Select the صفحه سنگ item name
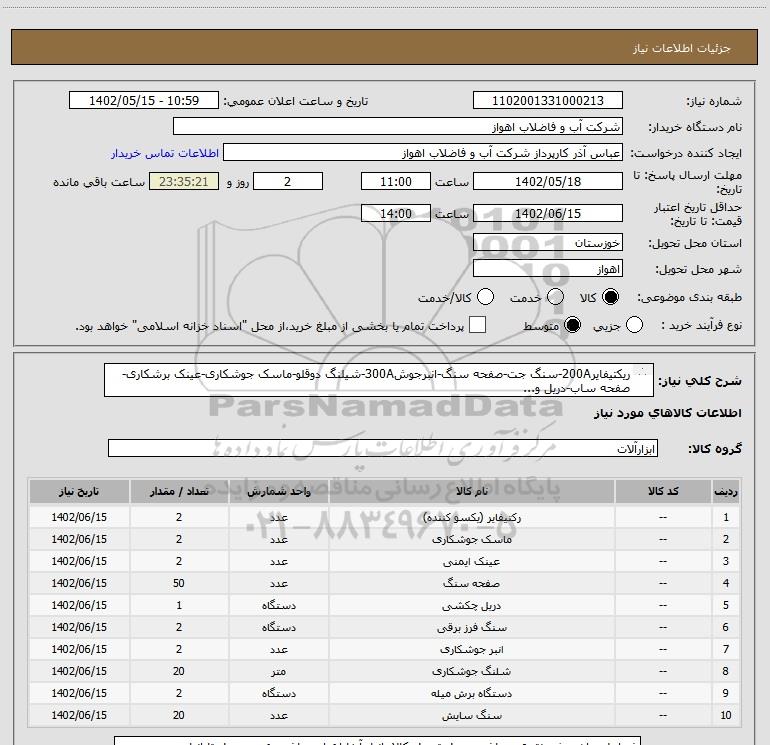The image size is (770, 745). point(471,583)
